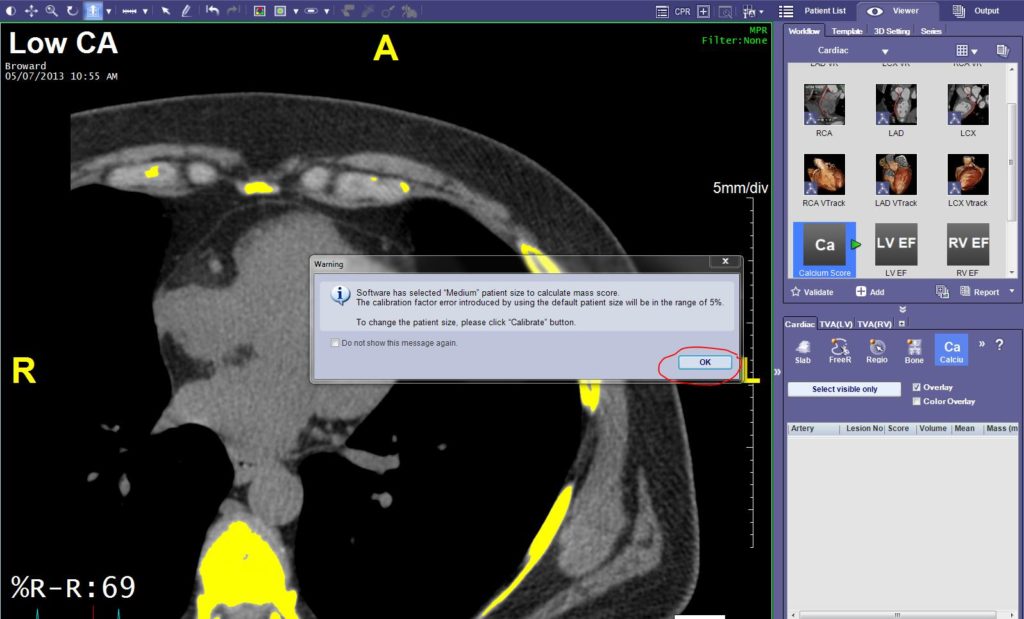1024x619 pixels.
Task: Click the annotation info icon in toolbar
Action: (x=748, y=12)
